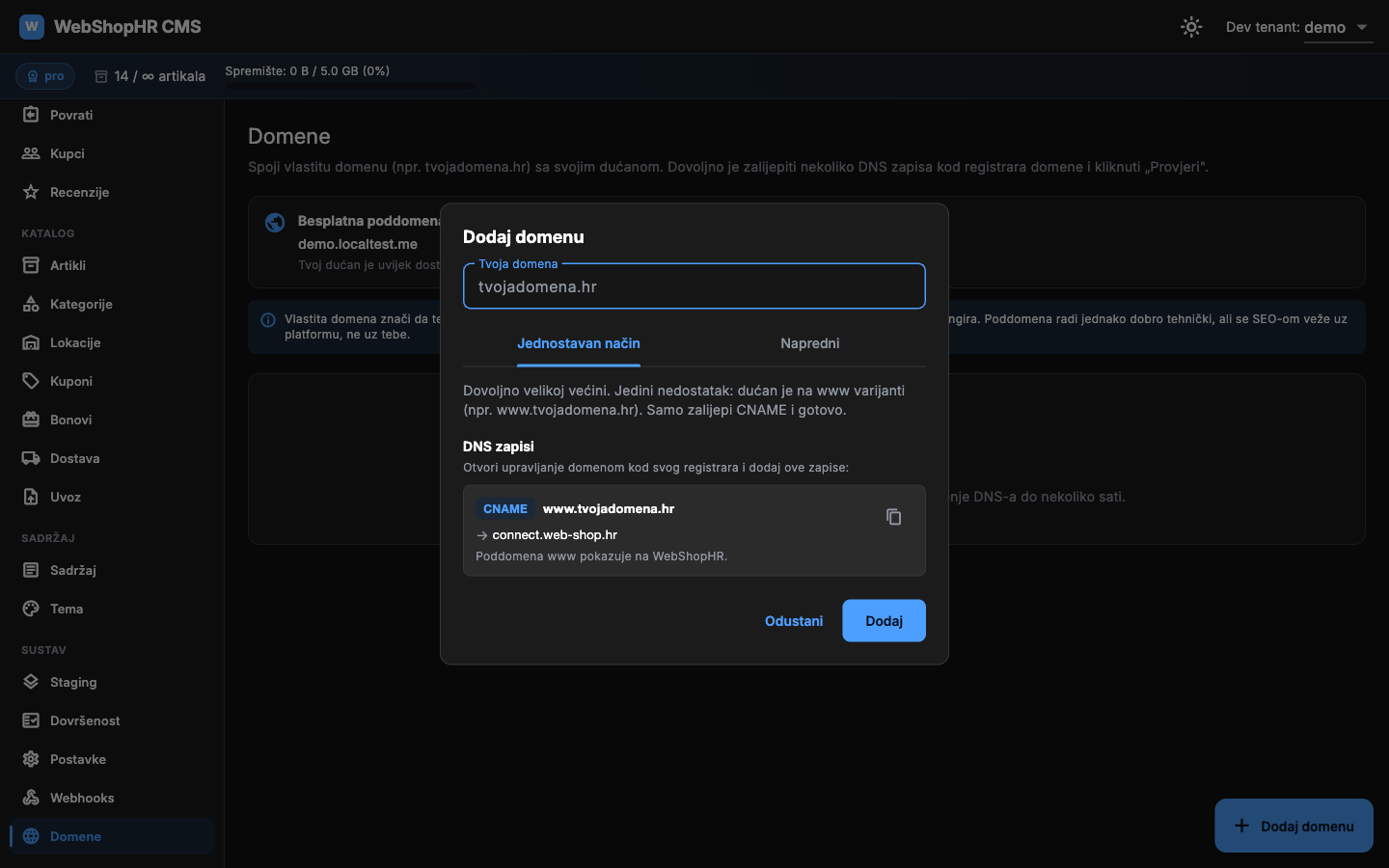
Task: Click the pro plan badge
Action: pyautogui.click(x=45, y=76)
